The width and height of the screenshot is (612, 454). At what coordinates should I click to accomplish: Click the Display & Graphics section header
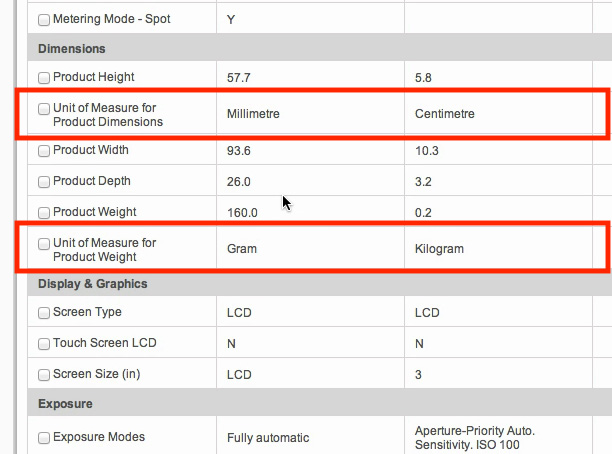(93, 283)
